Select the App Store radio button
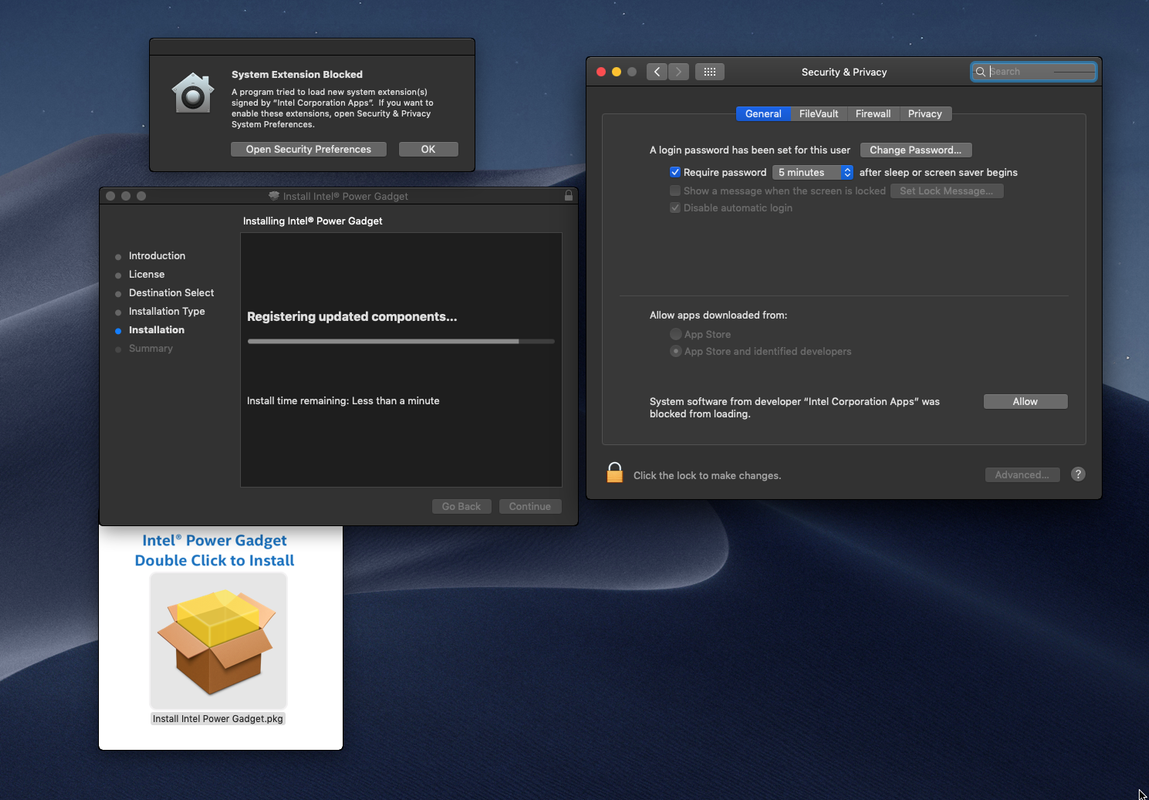Viewport: 1149px width, 800px height. coord(676,334)
